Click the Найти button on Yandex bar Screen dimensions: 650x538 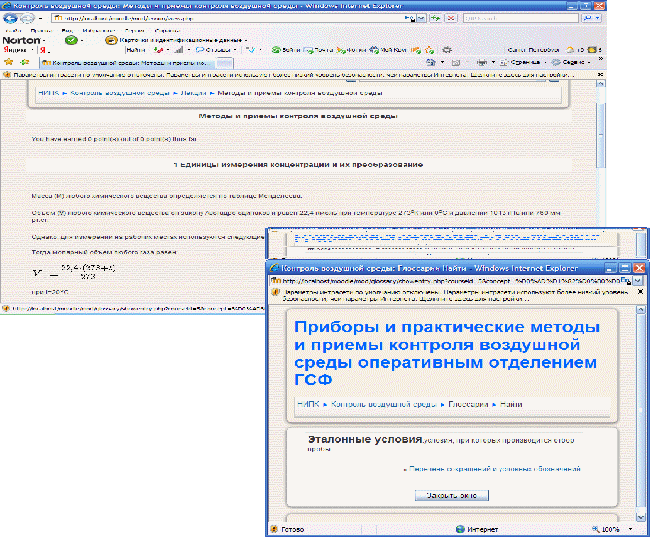click(136, 50)
